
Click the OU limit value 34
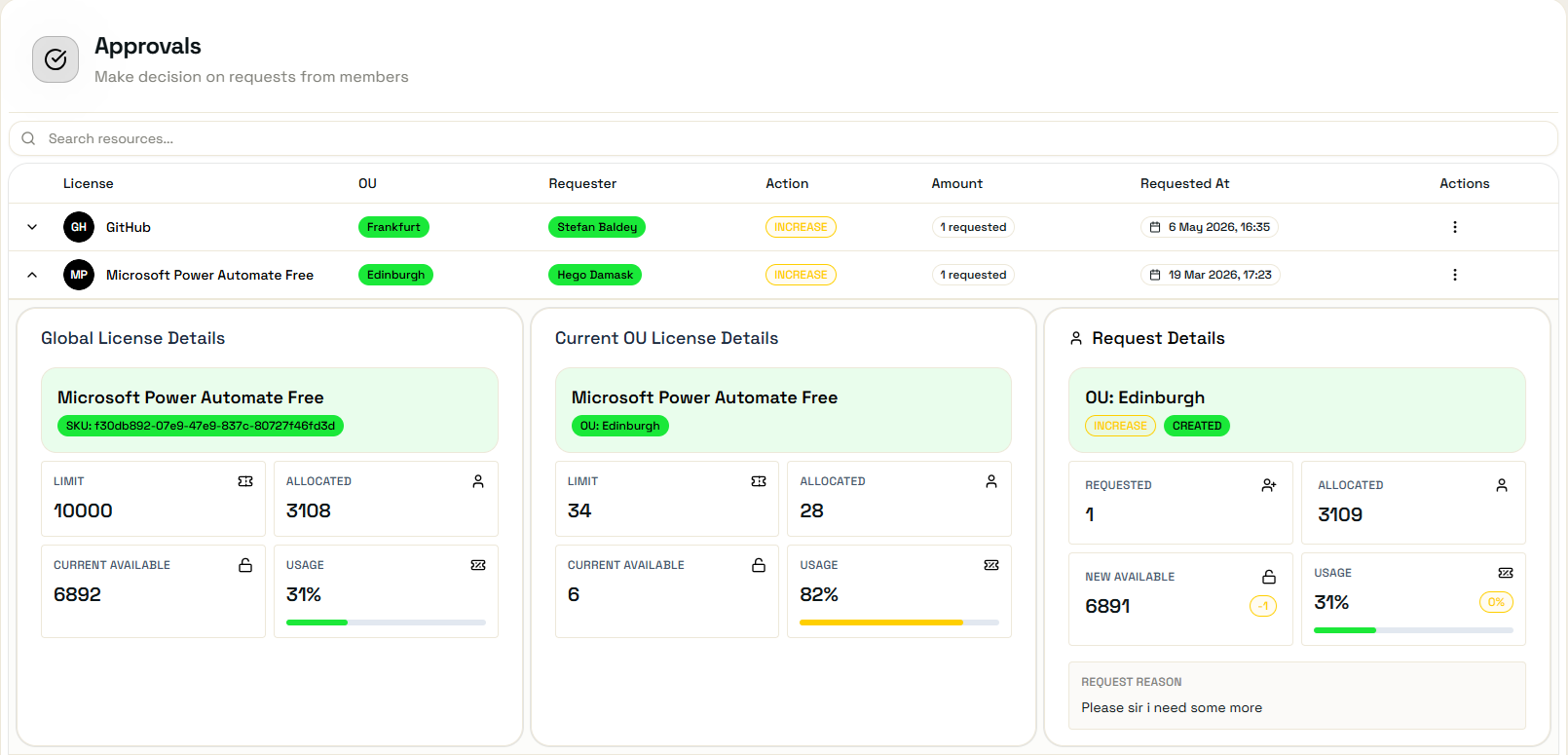tap(579, 510)
